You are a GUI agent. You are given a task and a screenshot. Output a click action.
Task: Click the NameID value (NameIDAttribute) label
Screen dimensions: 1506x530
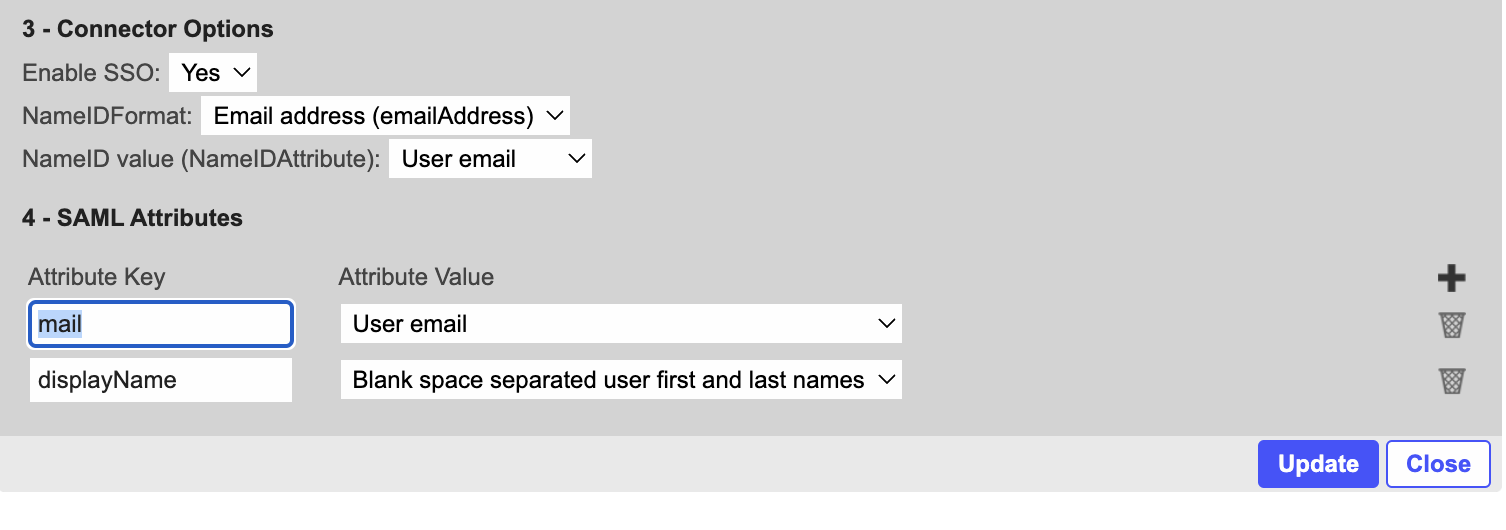[x=201, y=159]
